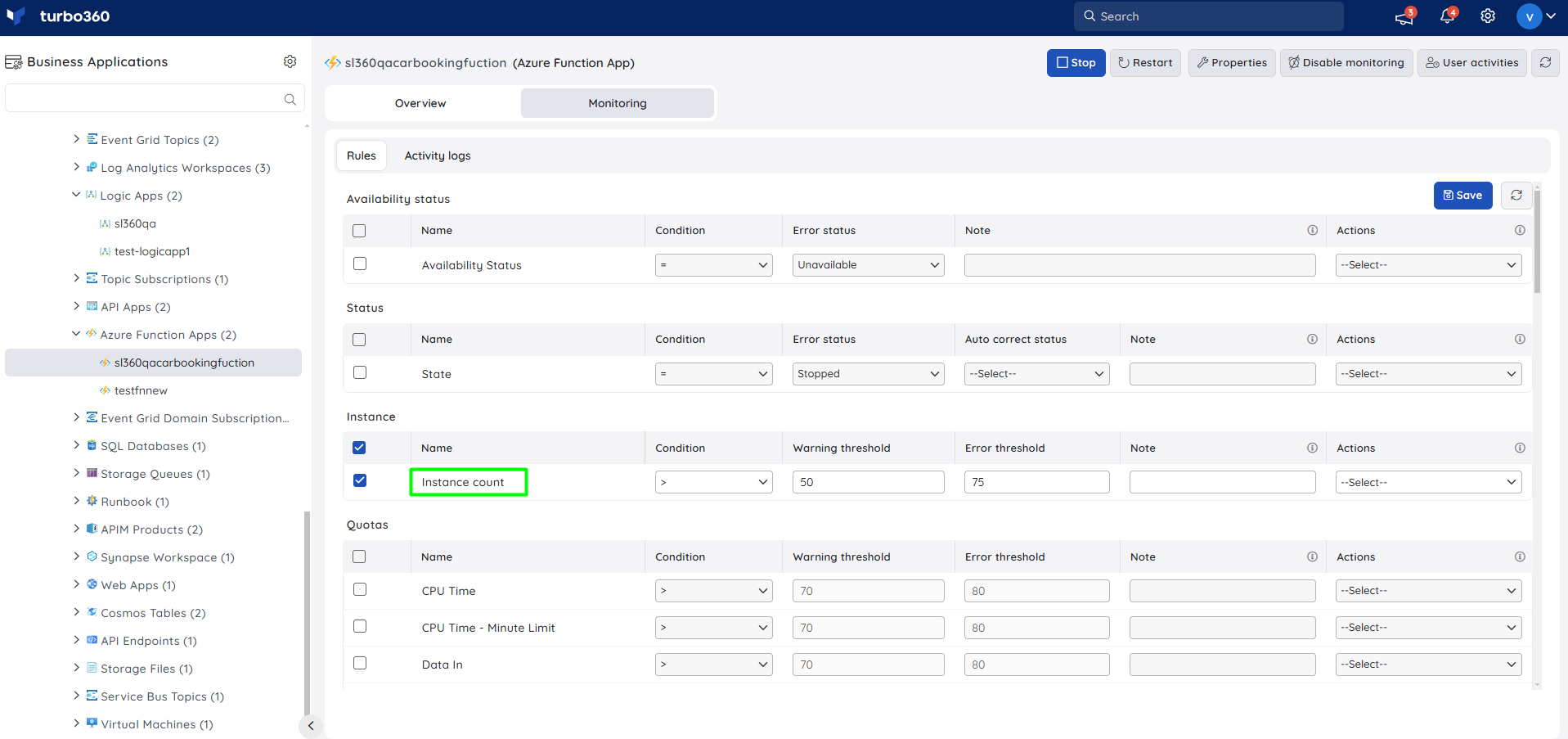Image resolution: width=1568 pixels, height=739 pixels.
Task: Collapse Azure Function Apps tree node
Action: click(x=76, y=334)
